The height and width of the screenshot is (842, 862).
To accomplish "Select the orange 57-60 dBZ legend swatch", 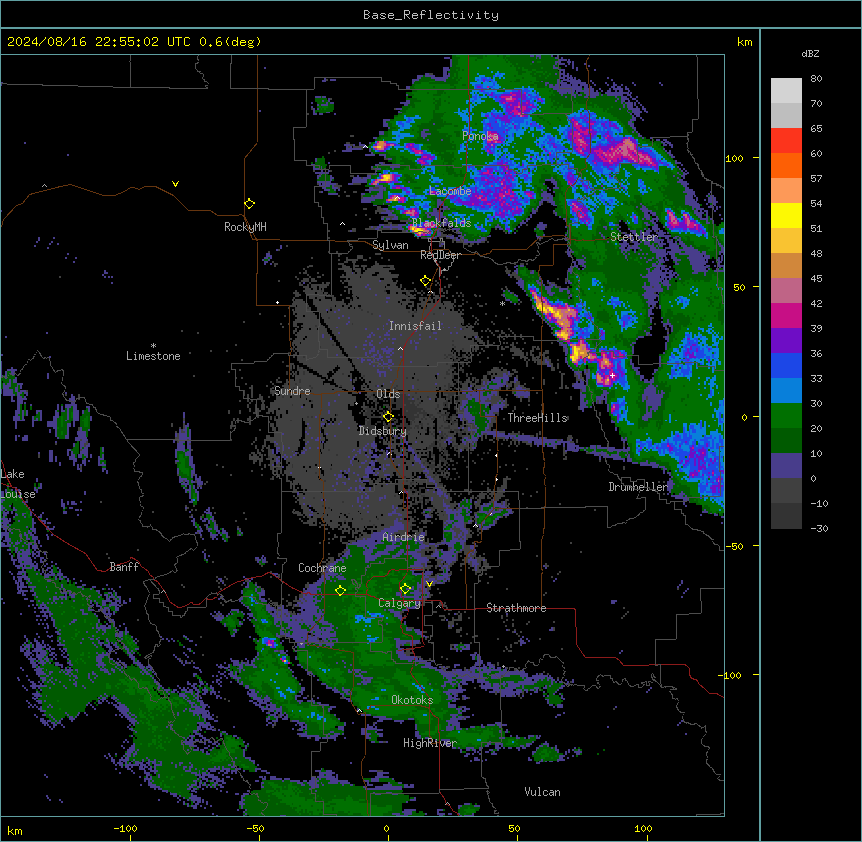I will pos(786,165).
